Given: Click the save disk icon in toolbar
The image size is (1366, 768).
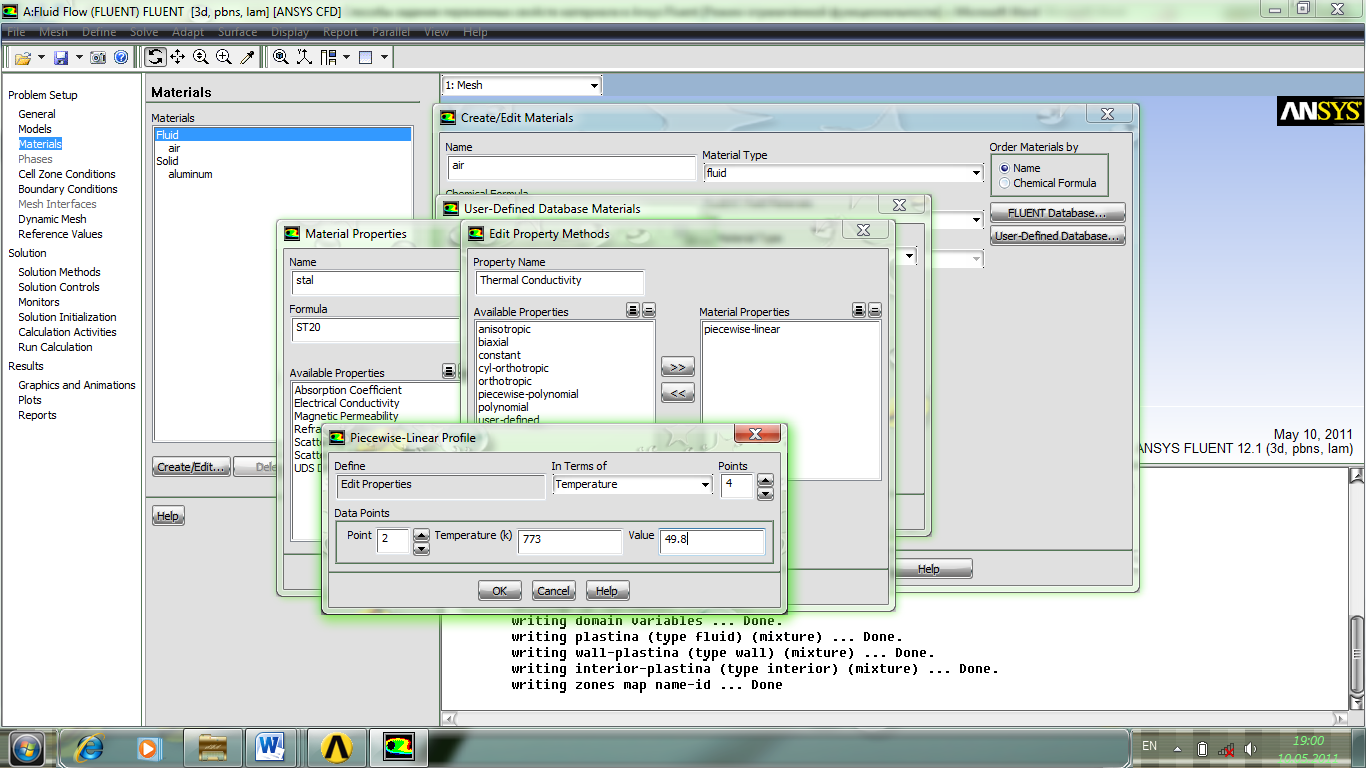Looking at the screenshot, I should 61,57.
